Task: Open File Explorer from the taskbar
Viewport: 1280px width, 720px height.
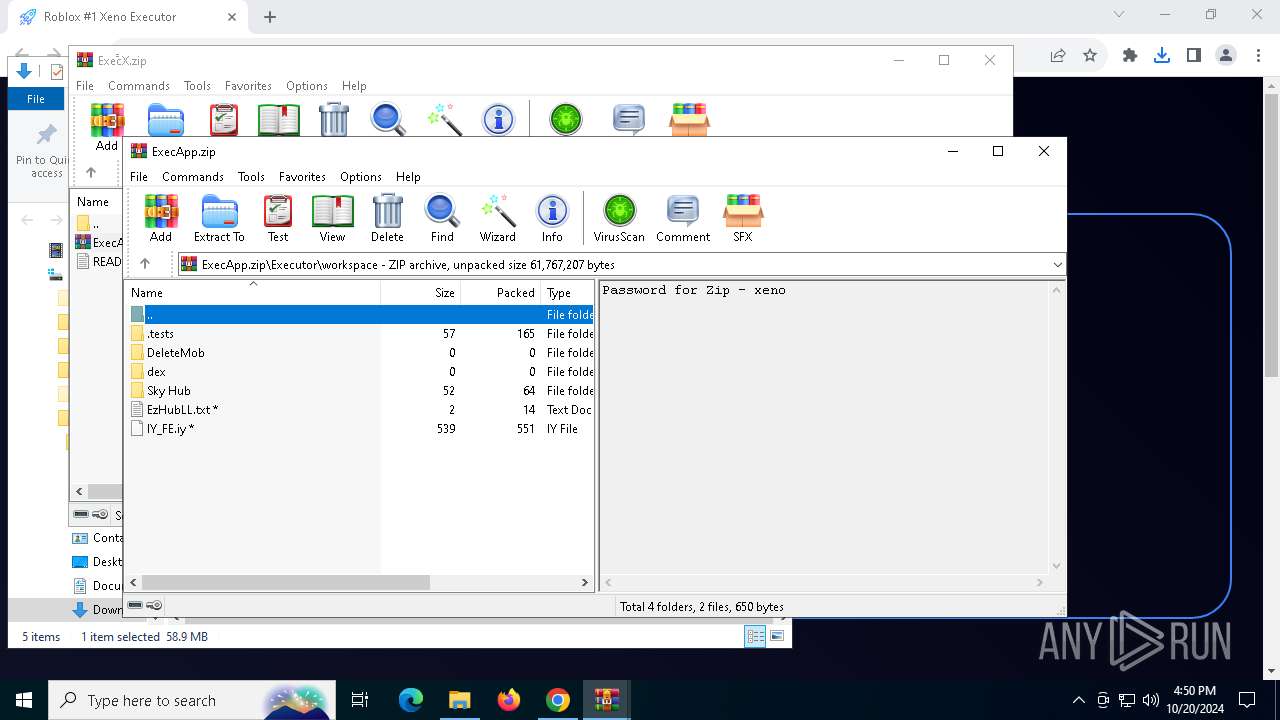Action: coord(459,700)
